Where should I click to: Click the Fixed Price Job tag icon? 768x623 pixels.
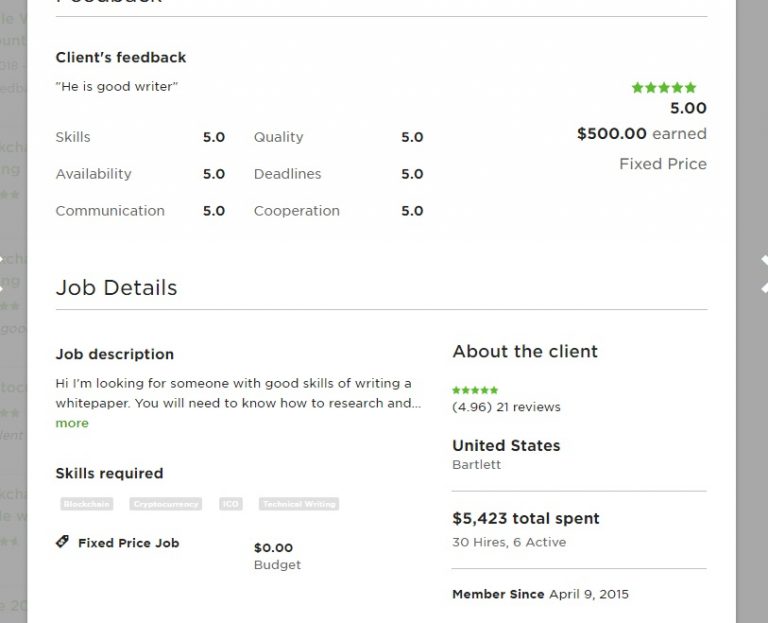click(x=62, y=542)
